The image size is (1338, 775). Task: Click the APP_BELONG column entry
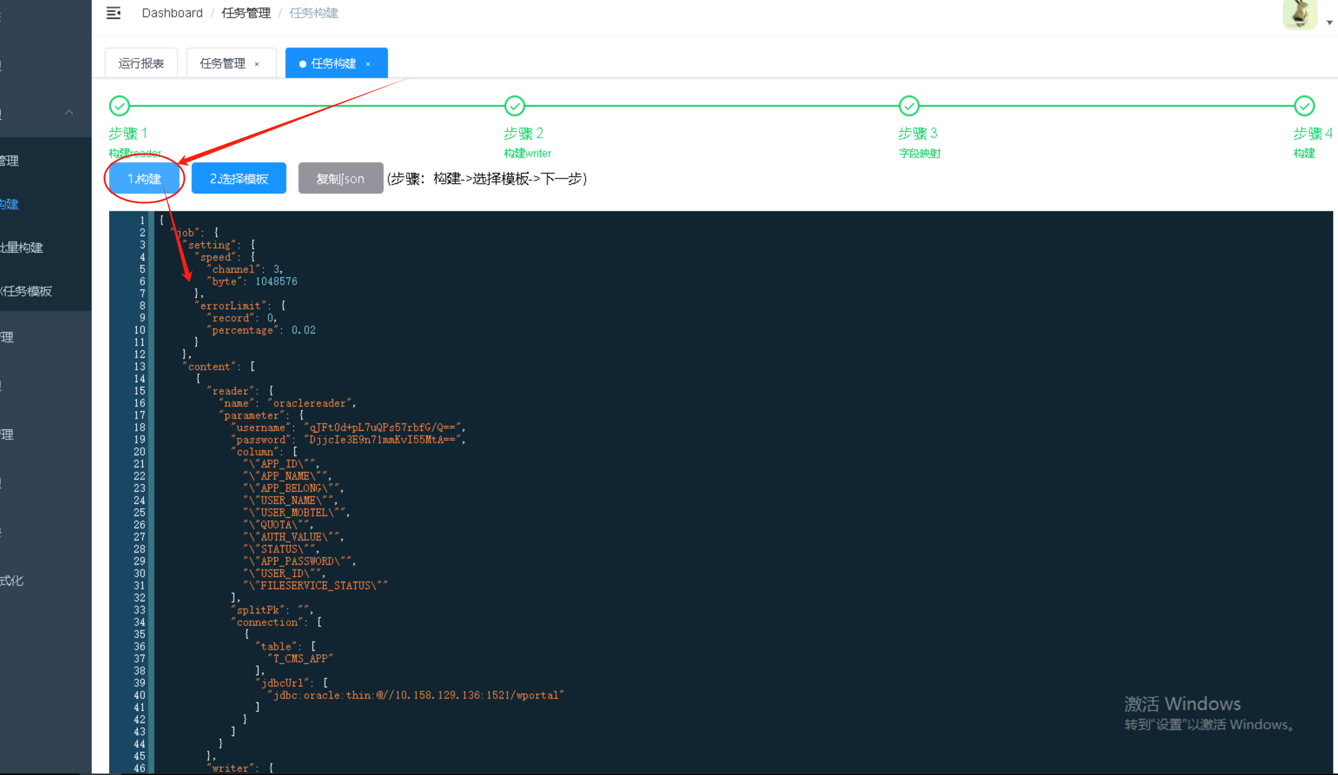click(293, 488)
